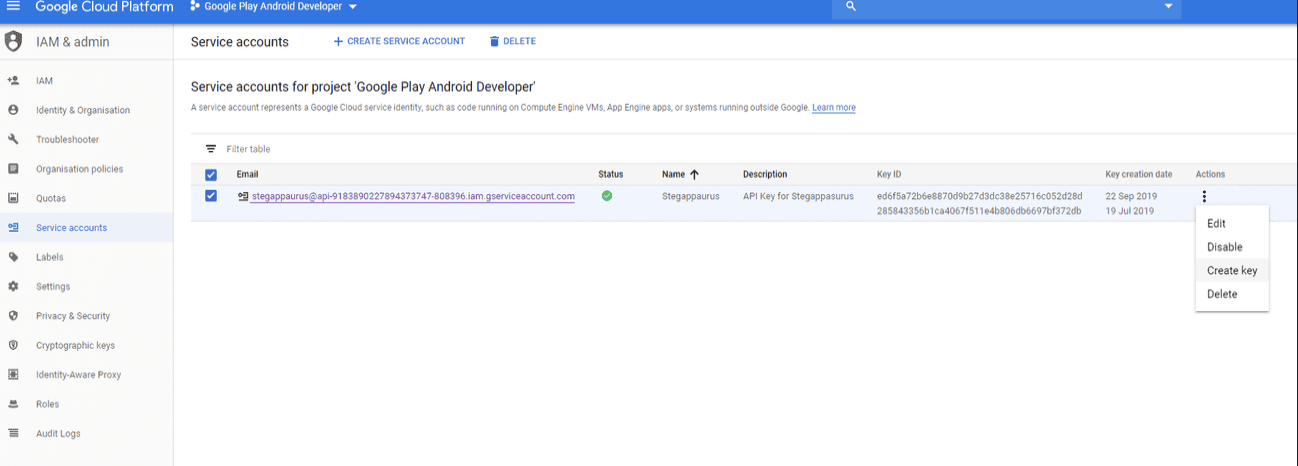1298x466 pixels.
Task: Expand the search bar dropdown arrow
Action: 1168,7
